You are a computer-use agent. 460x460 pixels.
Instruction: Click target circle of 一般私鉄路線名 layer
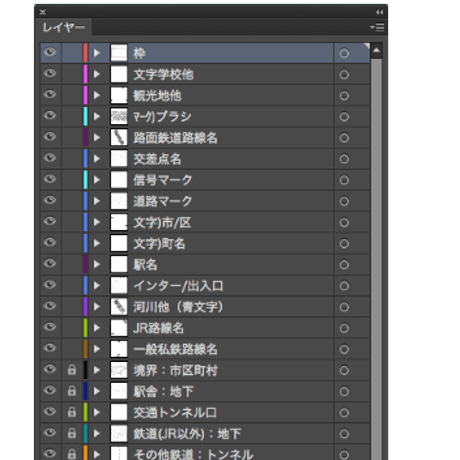pyautogui.click(x=344, y=349)
